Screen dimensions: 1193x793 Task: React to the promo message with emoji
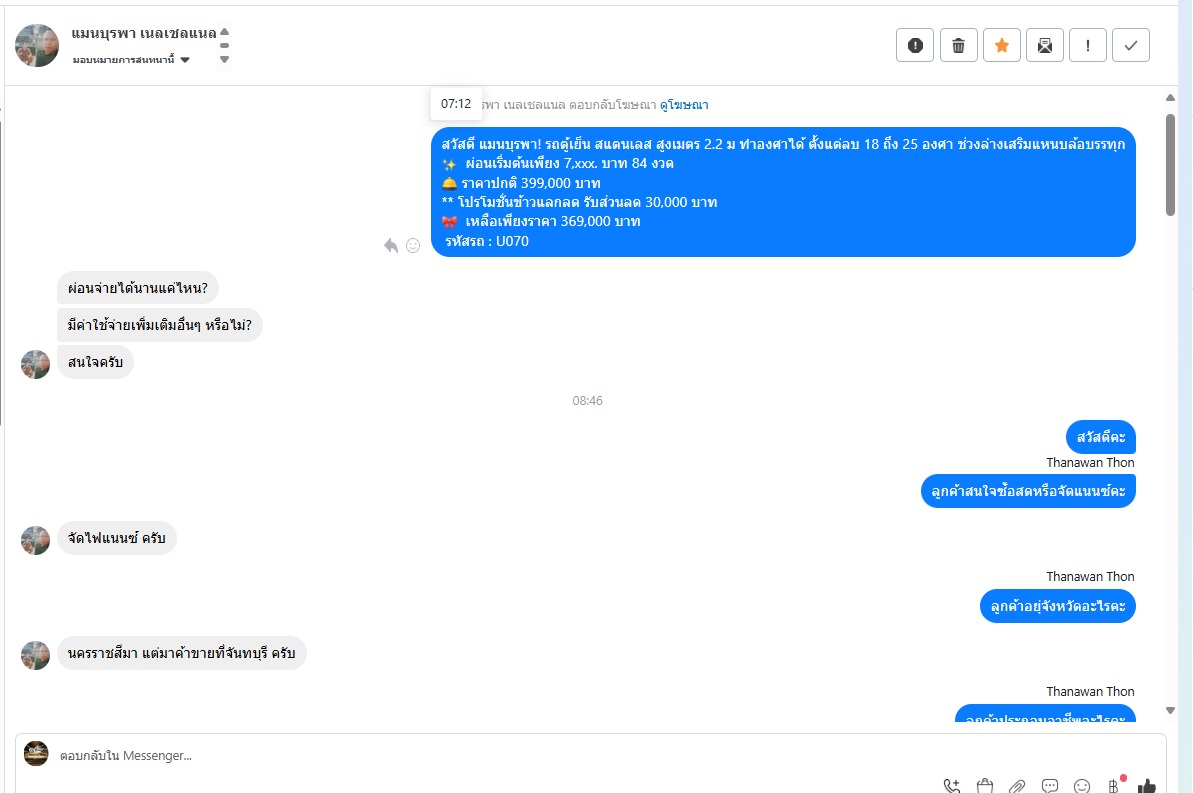pyautogui.click(x=413, y=245)
